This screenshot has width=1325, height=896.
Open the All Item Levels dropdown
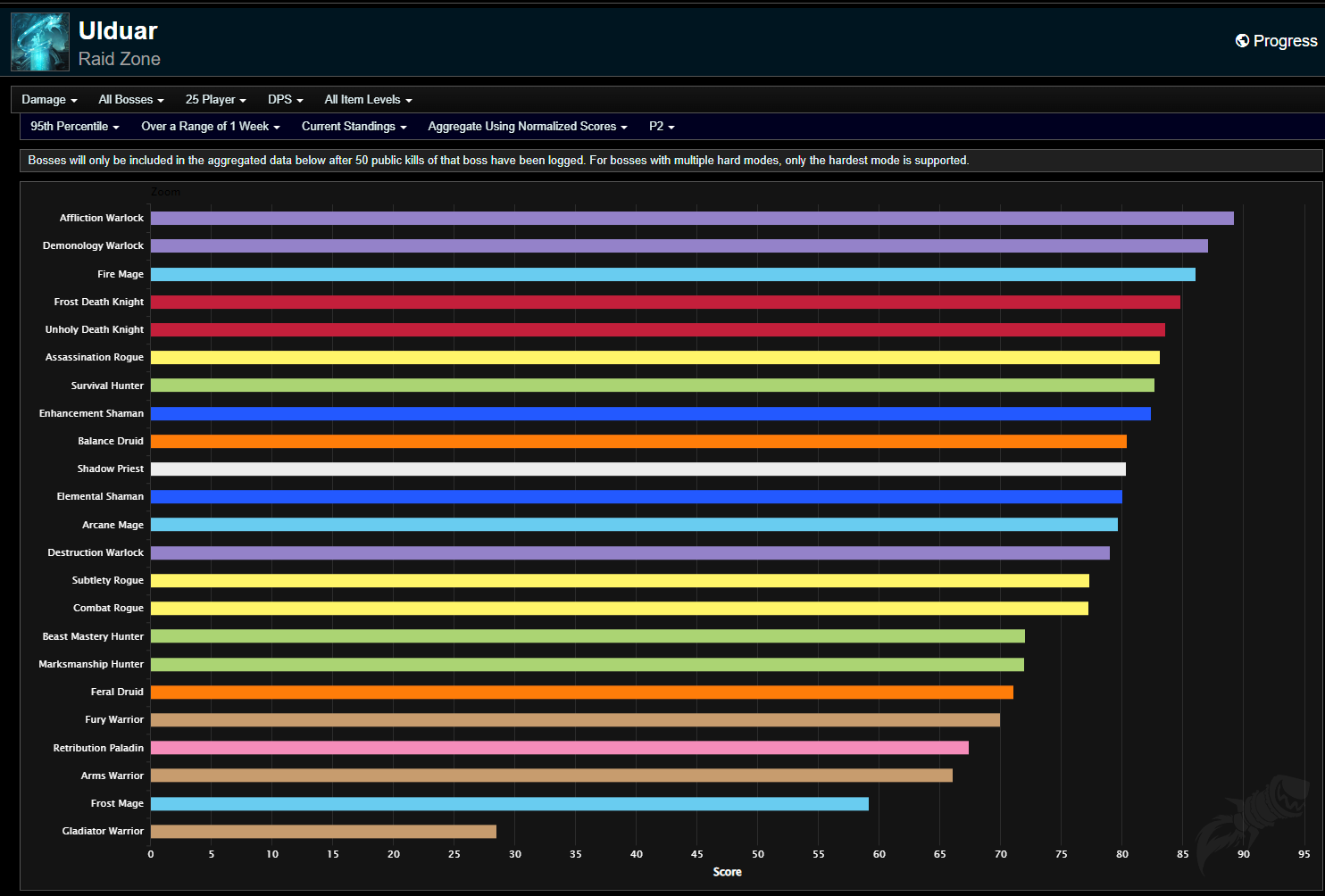[368, 100]
